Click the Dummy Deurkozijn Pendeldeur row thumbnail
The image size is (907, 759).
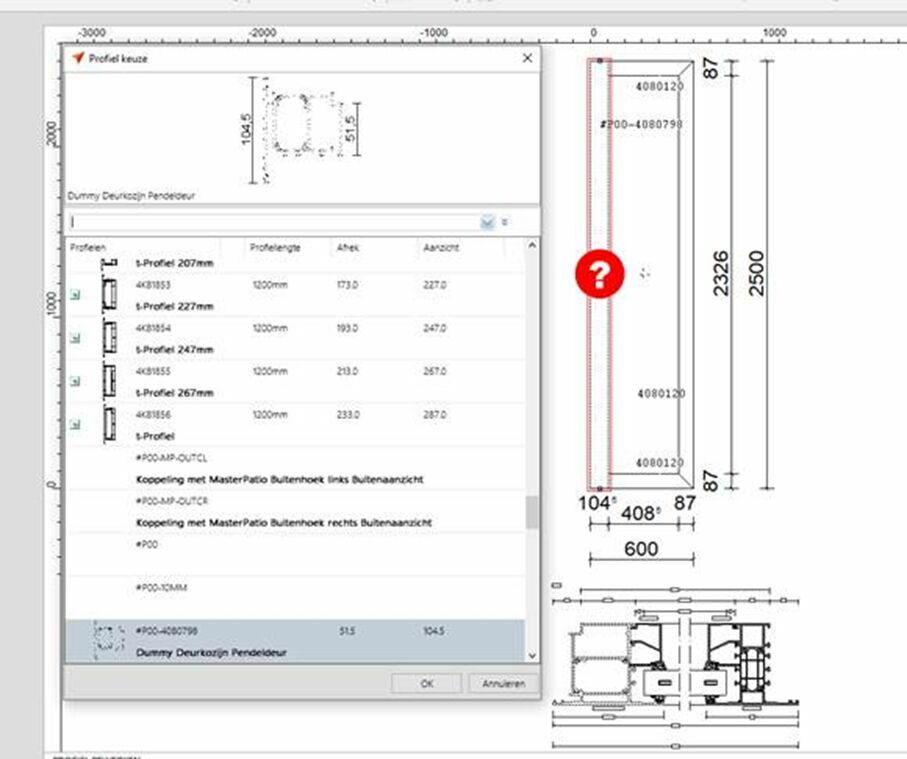tap(109, 640)
